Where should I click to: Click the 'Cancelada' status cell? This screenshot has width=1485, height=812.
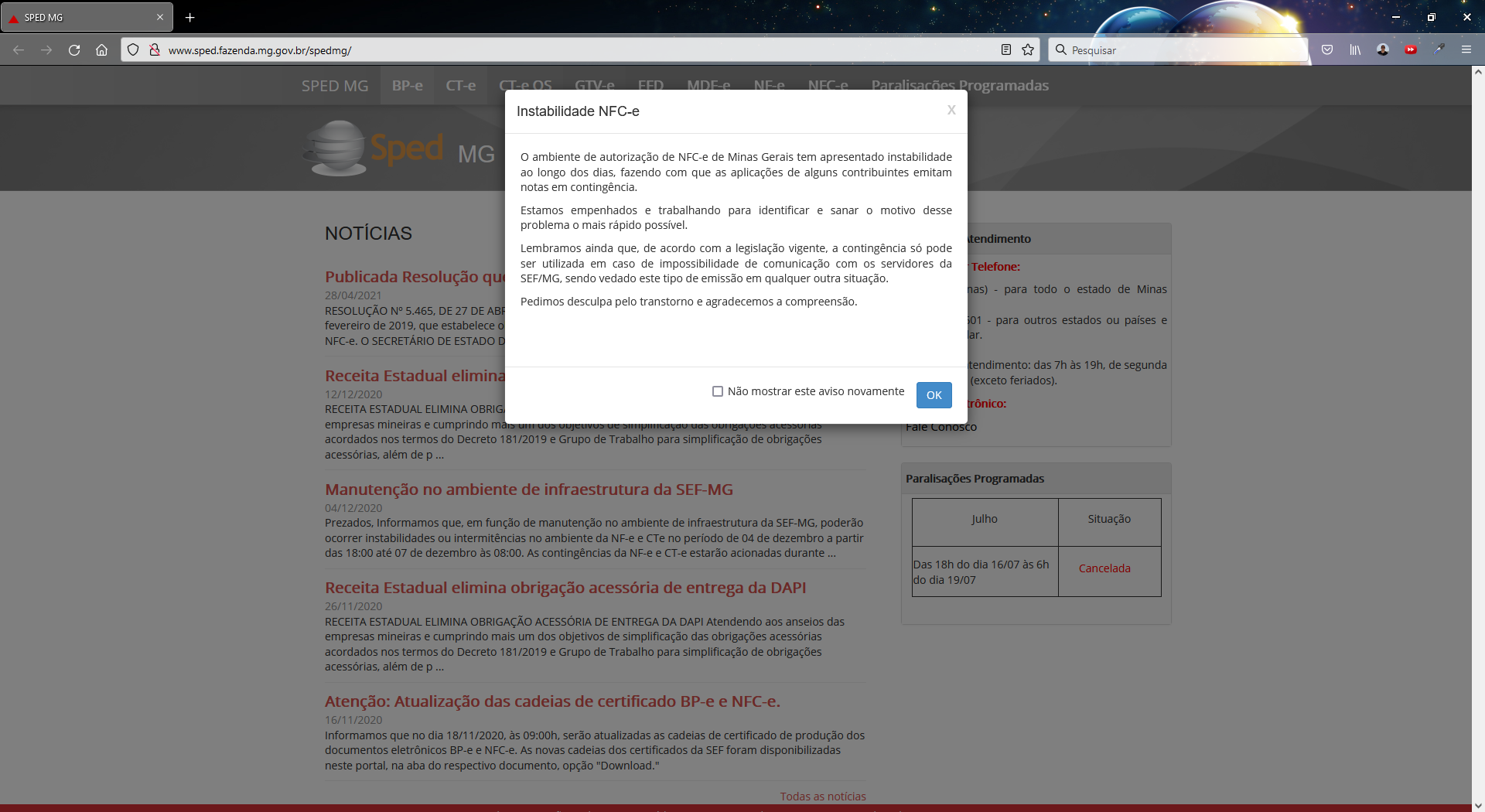[x=1104, y=568]
